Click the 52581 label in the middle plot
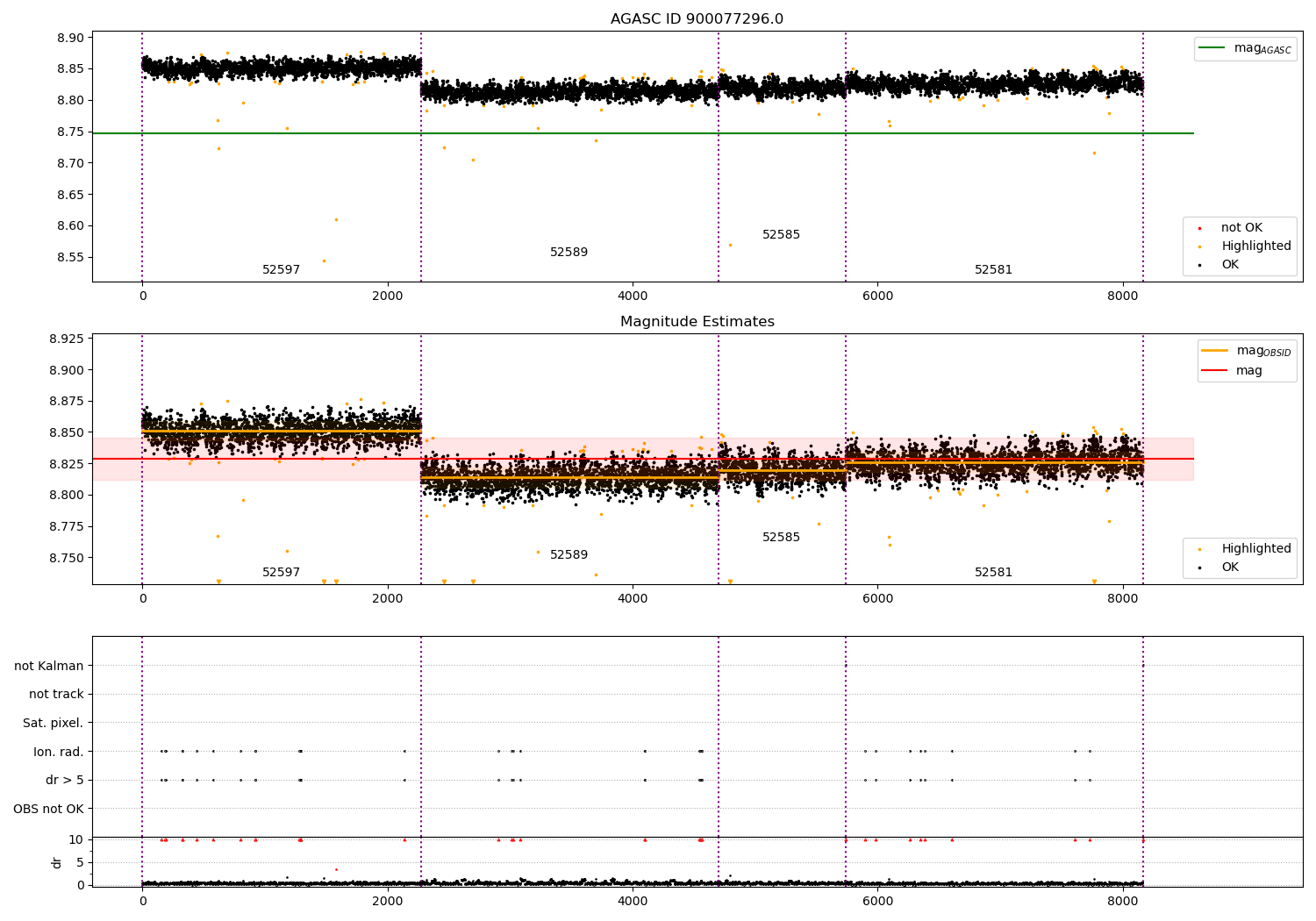This screenshot has width=1316, height=921. pyautogui.click(x=993, y=573)
